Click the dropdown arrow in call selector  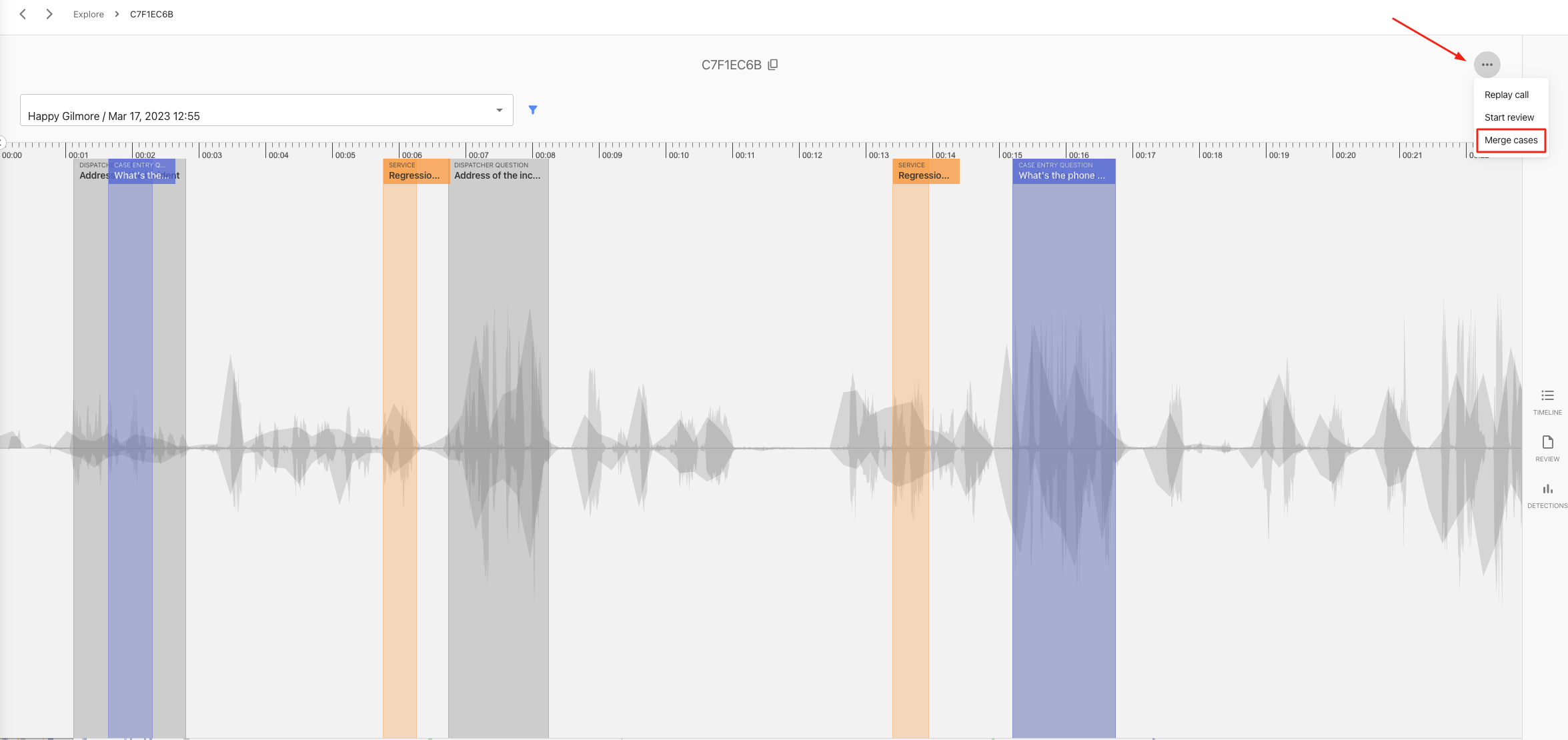499,111
